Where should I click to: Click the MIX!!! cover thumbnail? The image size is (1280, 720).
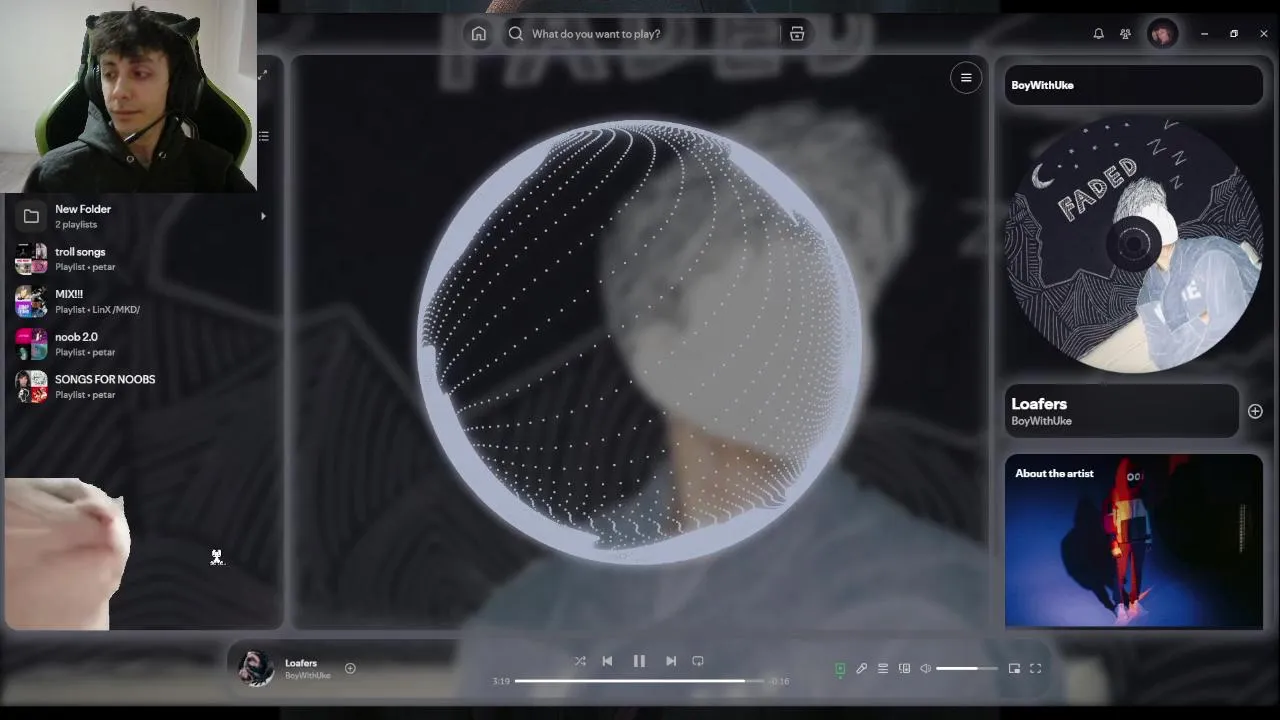31,301
